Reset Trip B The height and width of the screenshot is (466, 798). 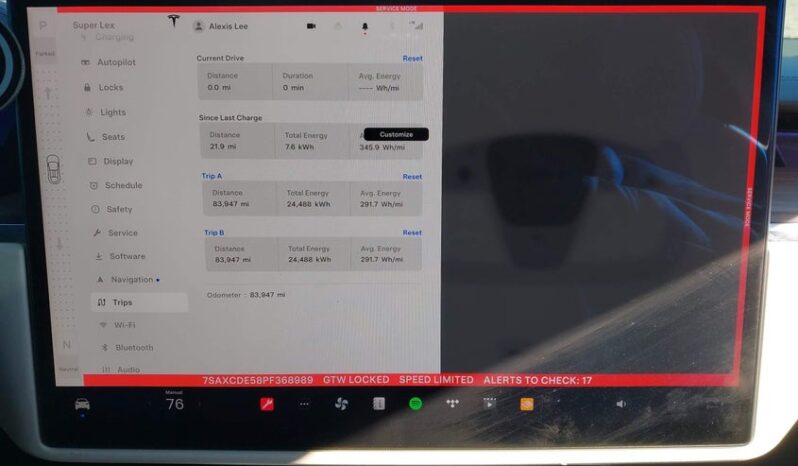pyautogui.click(x=412, y=232)
